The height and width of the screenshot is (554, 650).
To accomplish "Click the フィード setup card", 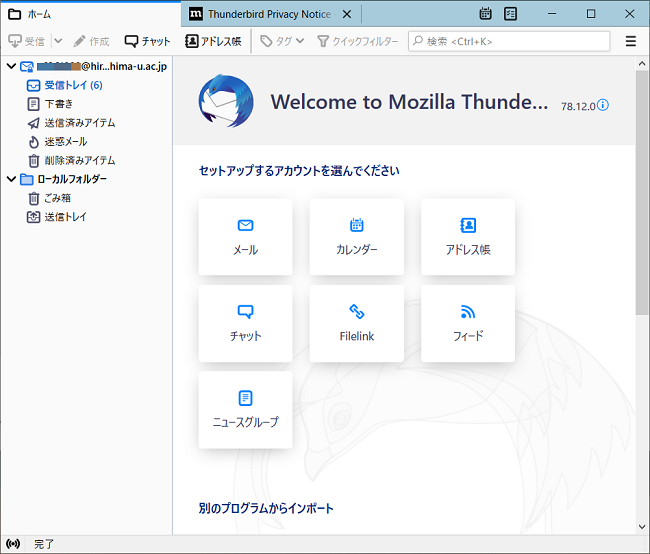I will click(468, 323).
